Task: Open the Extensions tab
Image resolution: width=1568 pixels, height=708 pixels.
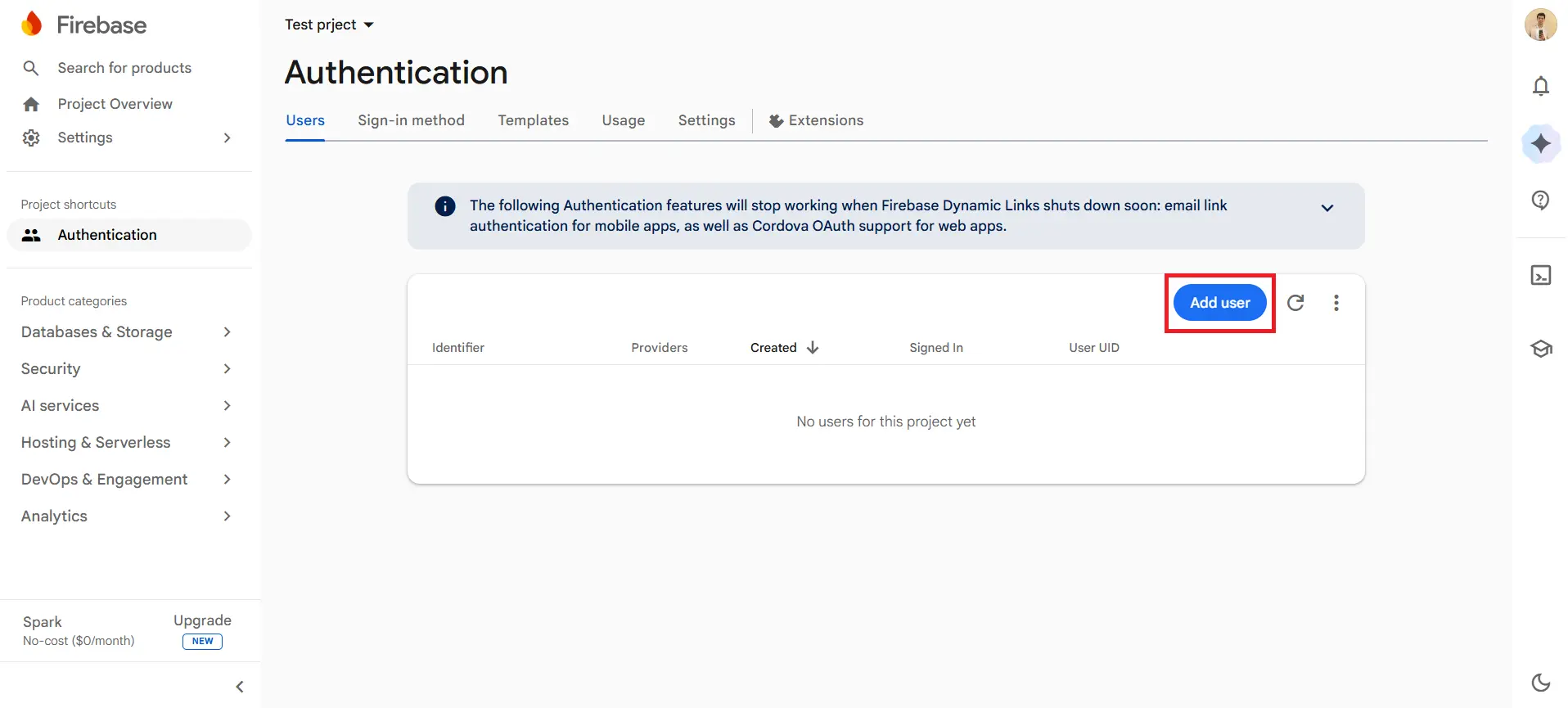Action: tap(817, 120)
